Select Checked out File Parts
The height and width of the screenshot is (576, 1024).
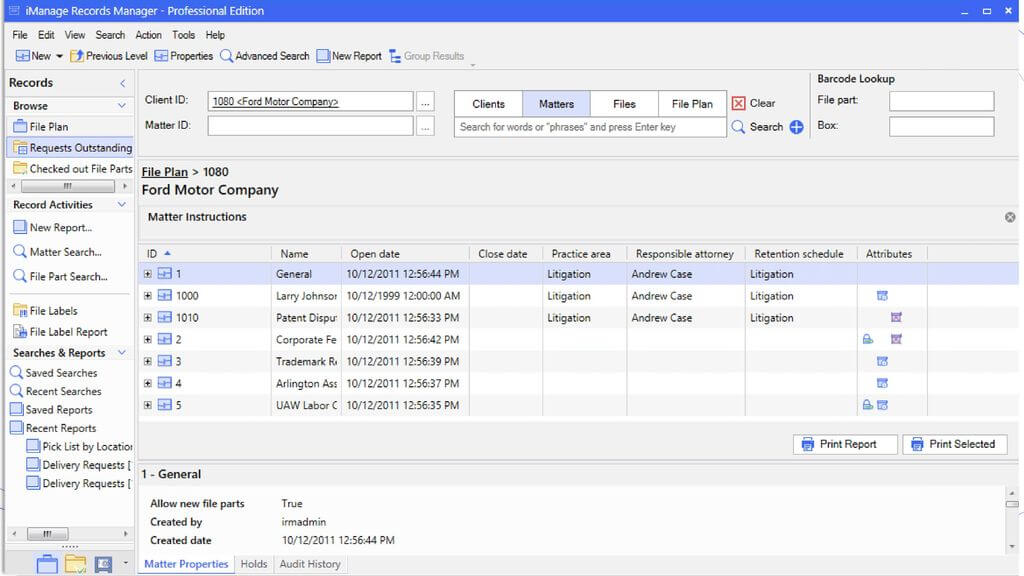[x=72, y=168]
